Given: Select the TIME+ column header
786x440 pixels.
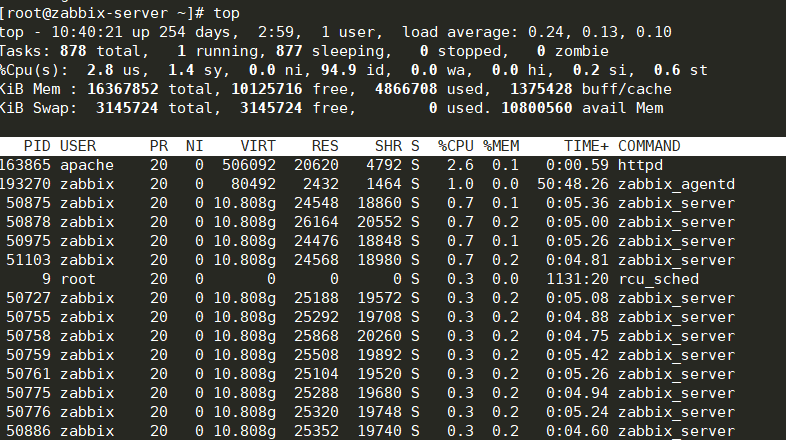Looking at the screenshot, I should pos(586,146).
